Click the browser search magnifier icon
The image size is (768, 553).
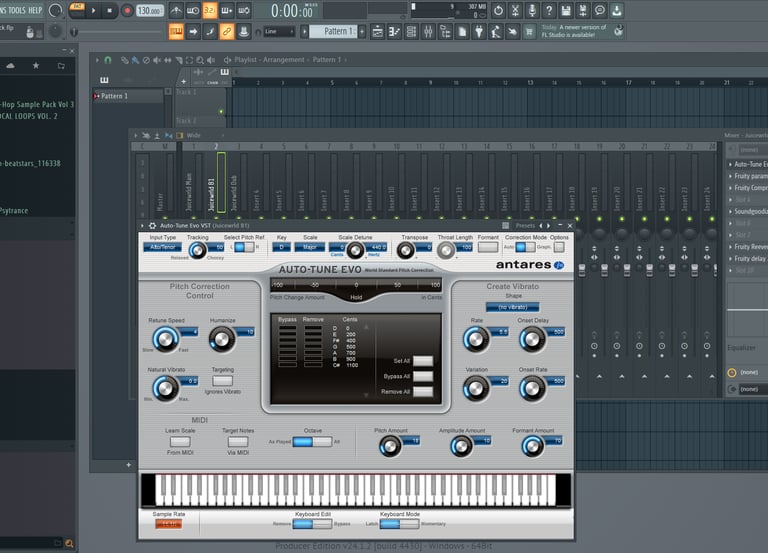point(70,543)
